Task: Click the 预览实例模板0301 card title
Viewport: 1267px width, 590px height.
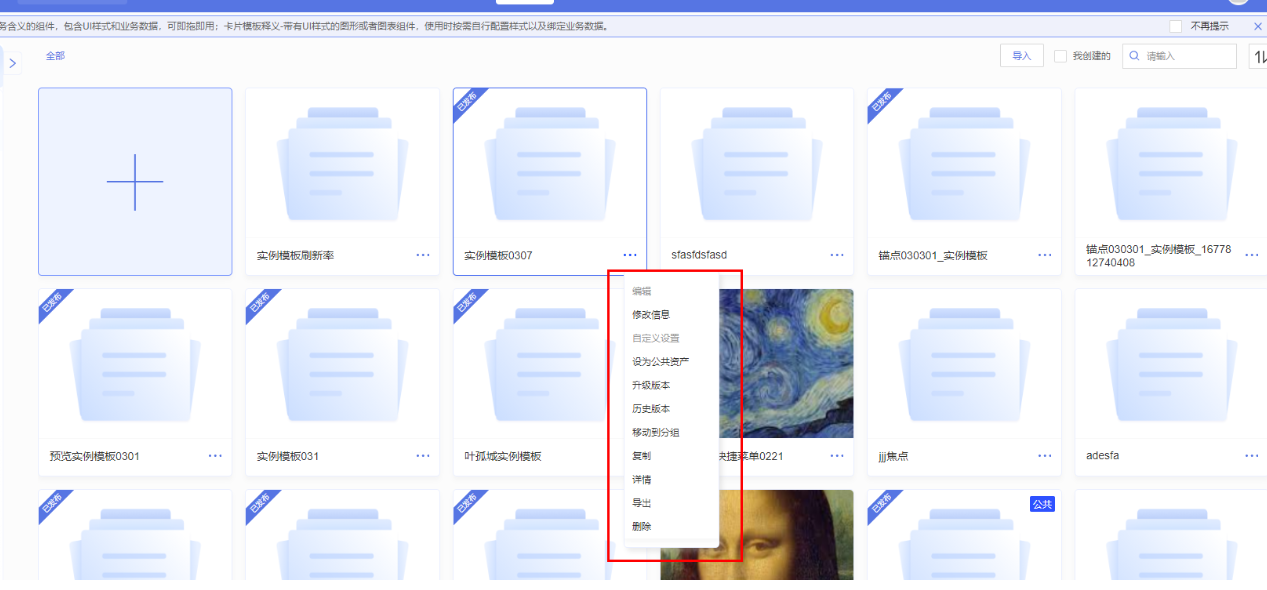Action: 94,456
